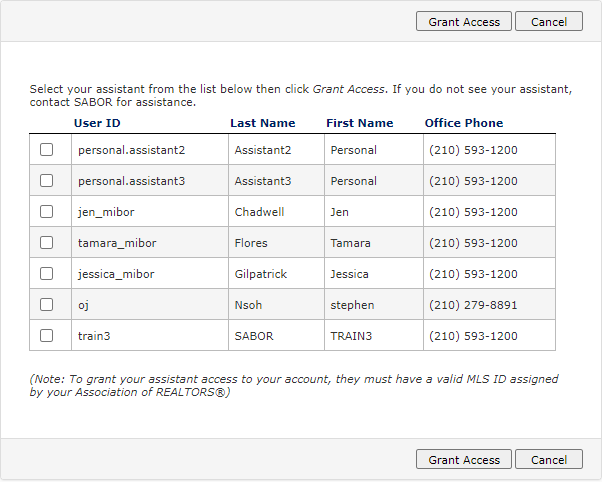602x482 pixels.
Task: Click the User ID column header
Action: (97, 123)
